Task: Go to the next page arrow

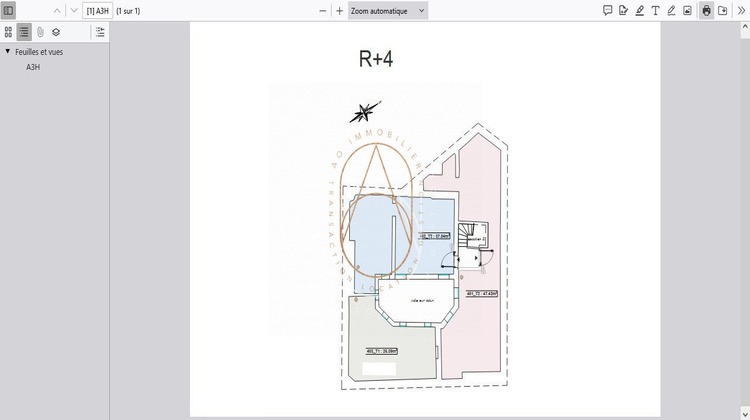Action: coord(74,11)
